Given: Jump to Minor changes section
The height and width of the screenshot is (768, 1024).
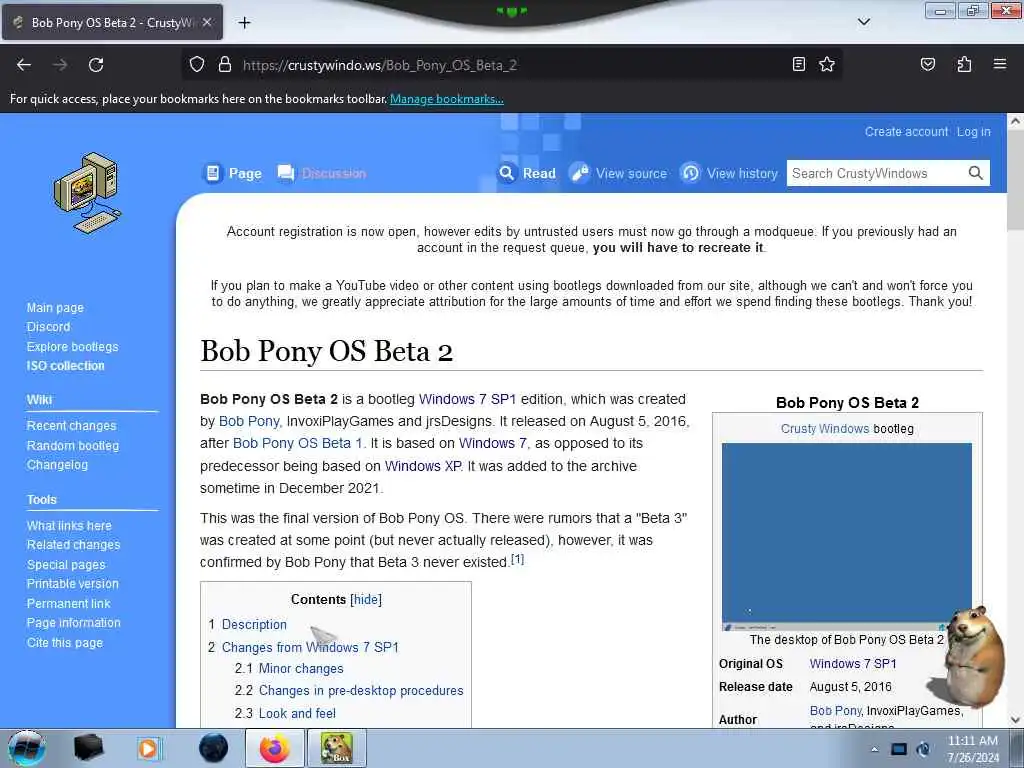Looking at the screenshot, I should point(301,669).
